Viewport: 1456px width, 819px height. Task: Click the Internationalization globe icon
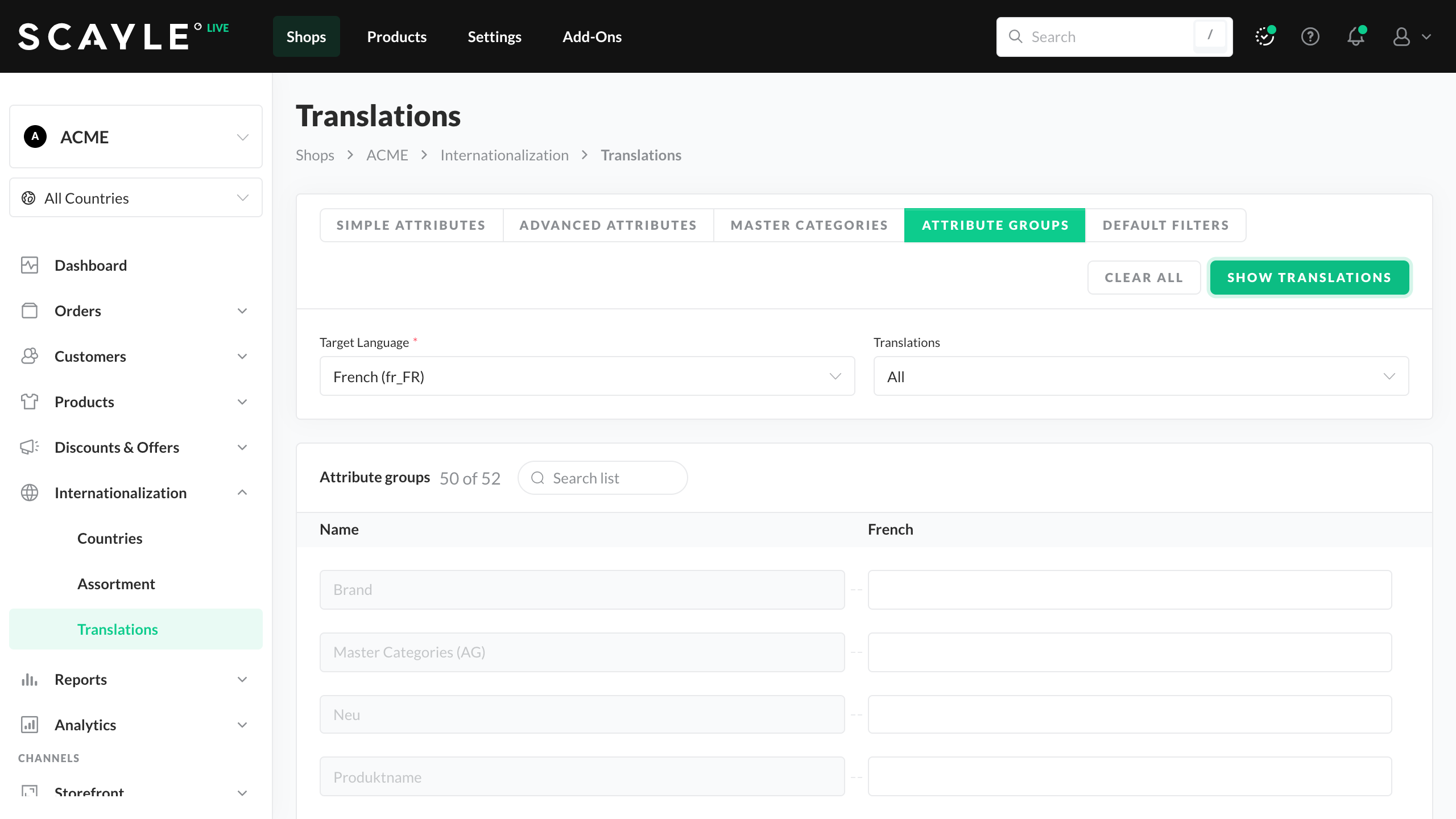click(30, 493)
